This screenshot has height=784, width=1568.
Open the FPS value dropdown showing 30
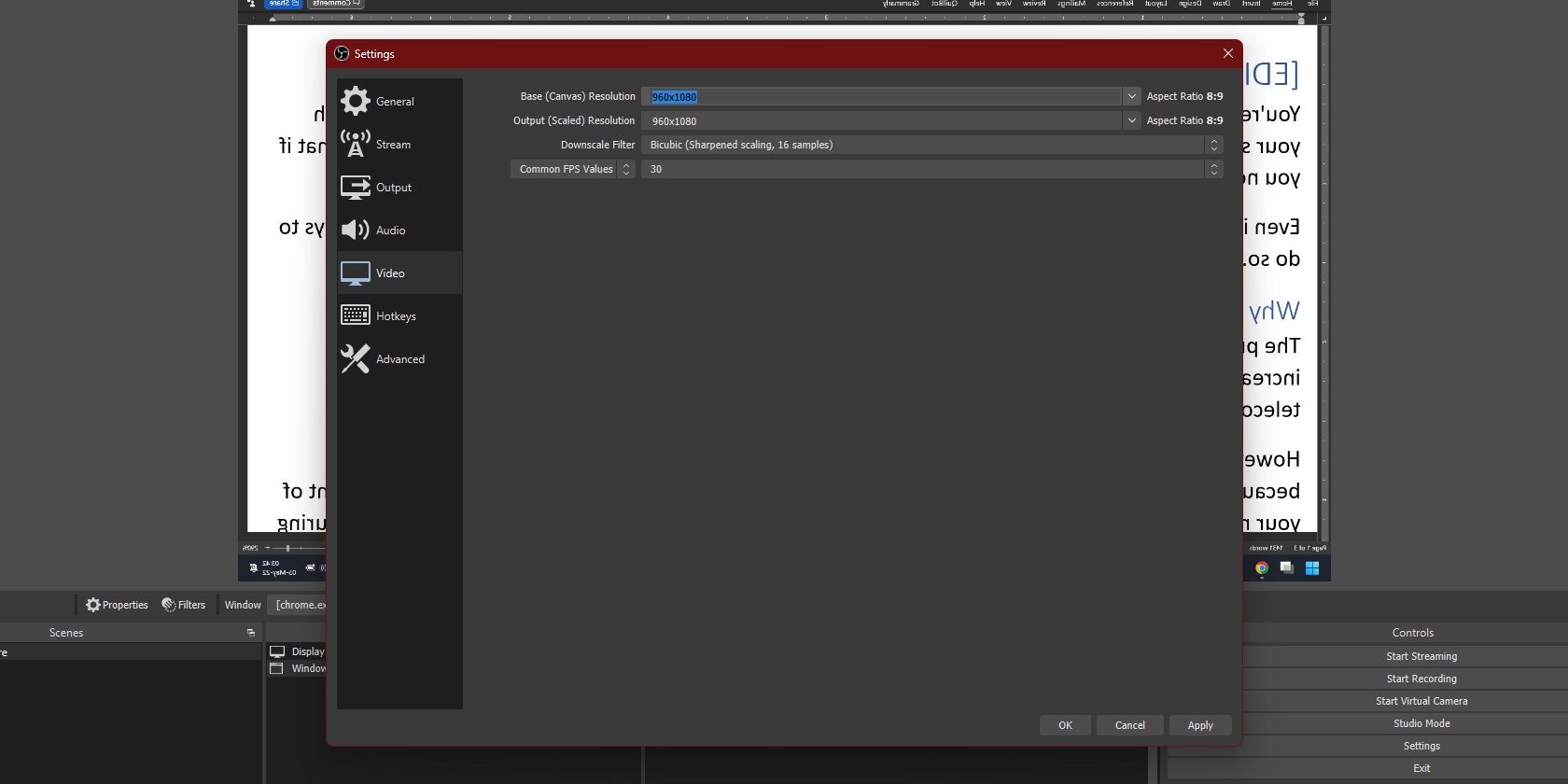(x=931, y=169)
